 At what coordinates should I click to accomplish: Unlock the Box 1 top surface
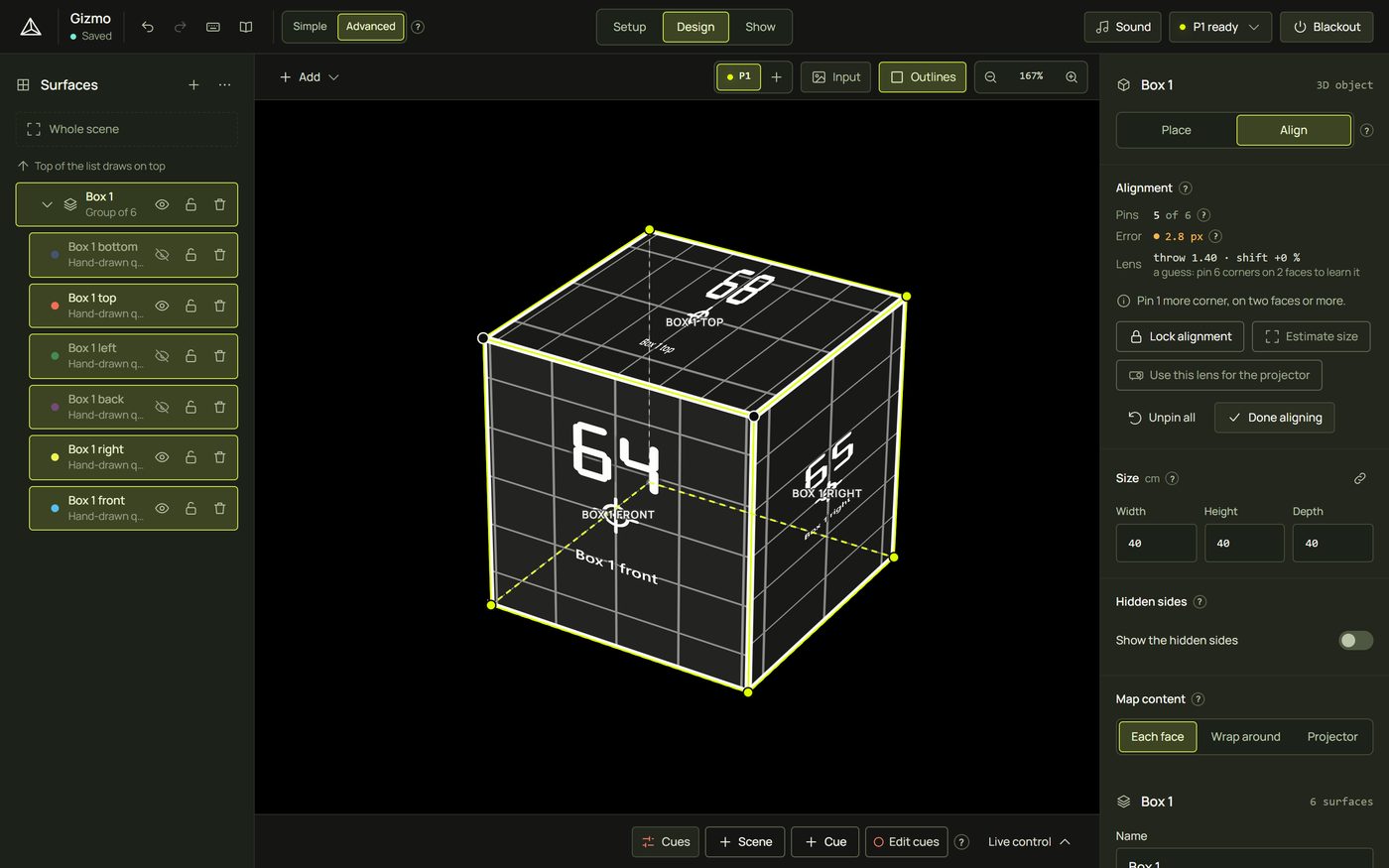tap(190, 306)
